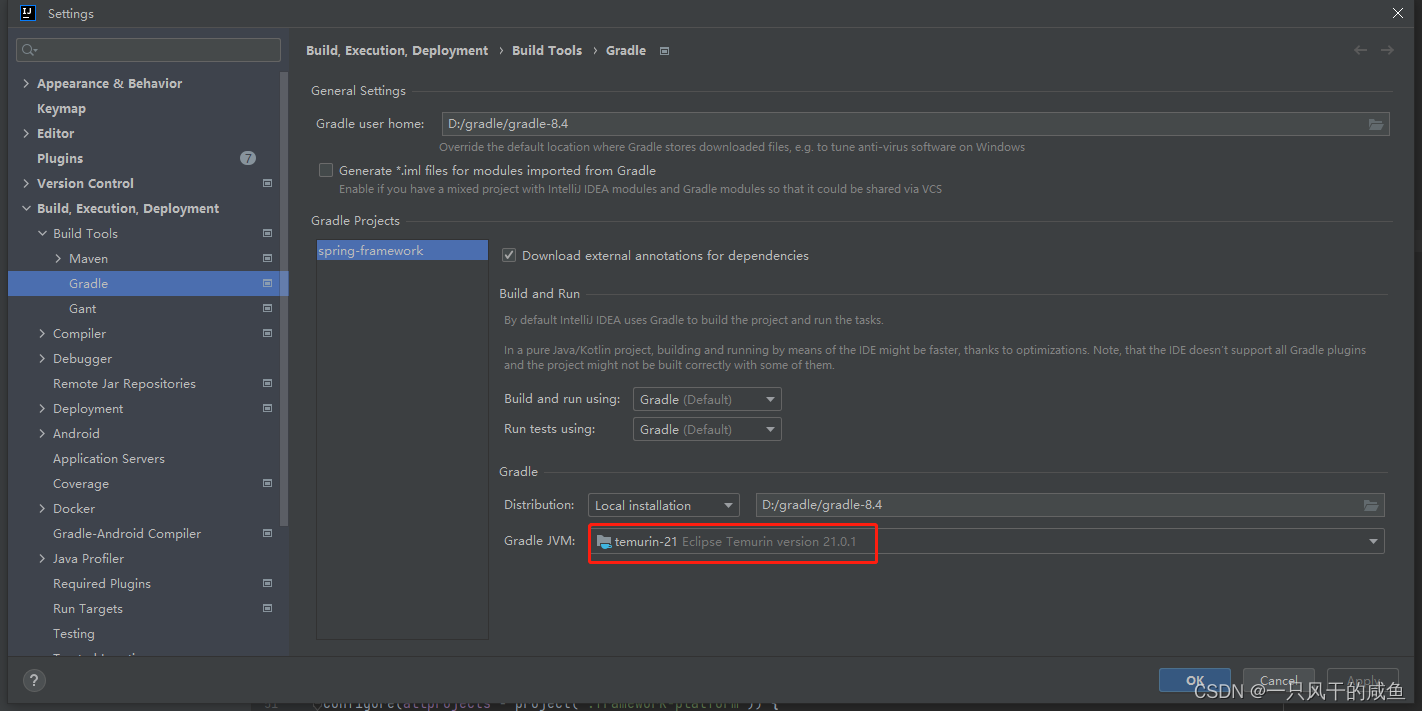
Task: Expand the Maven node
Action: tap(58, 259)
